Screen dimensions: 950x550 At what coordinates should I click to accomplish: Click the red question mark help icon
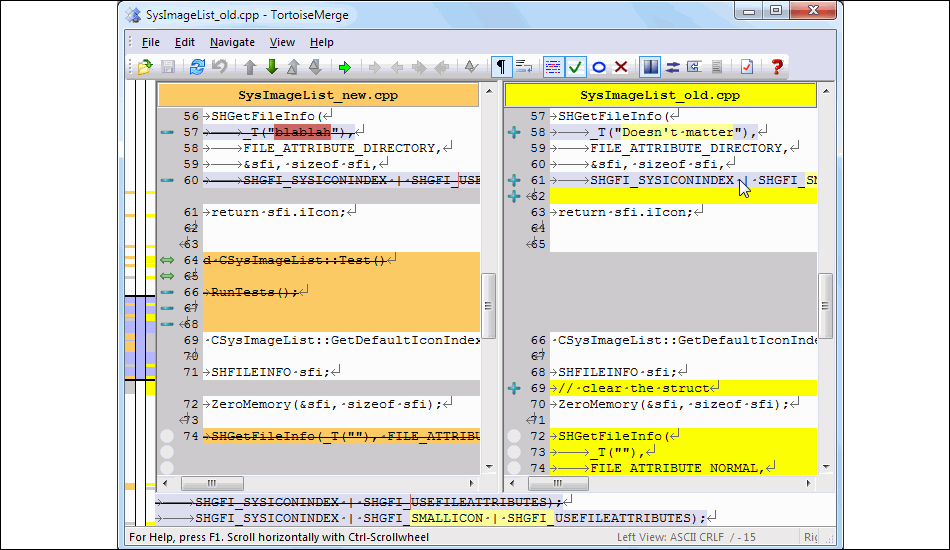tap(777, 67)
